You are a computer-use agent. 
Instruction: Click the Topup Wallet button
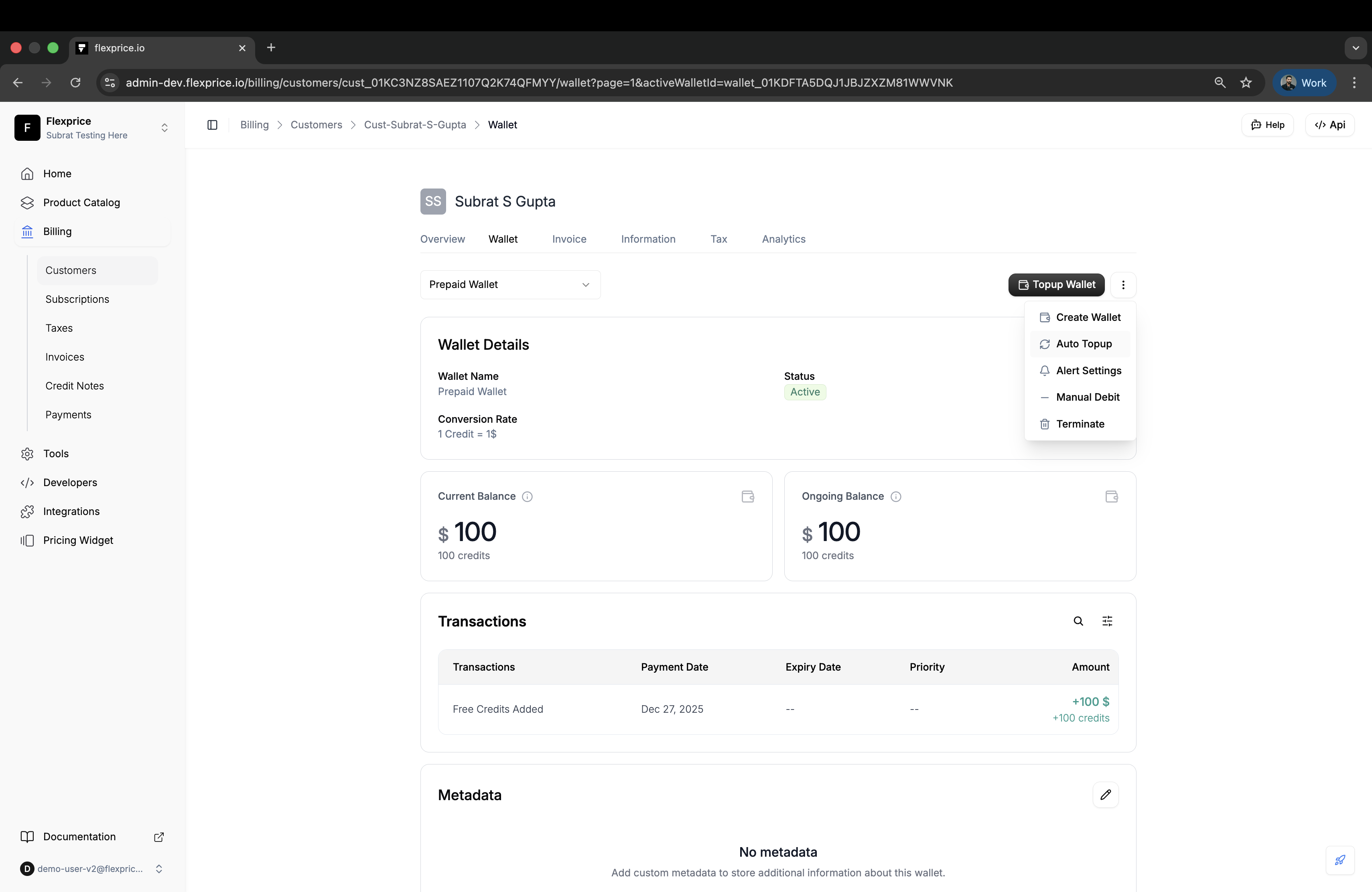click(x=1055, y=285)
